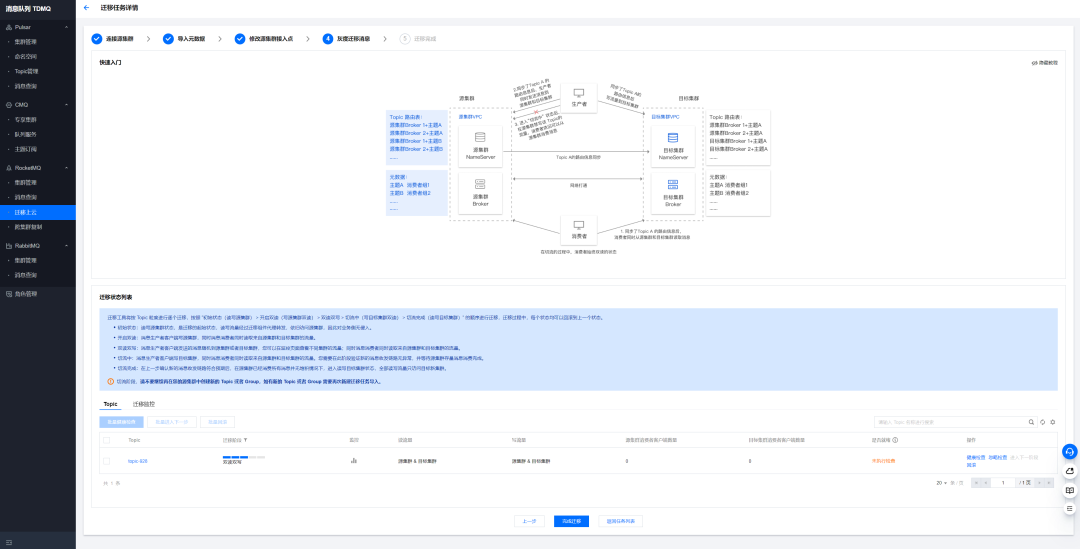
Task: Click the list menu floating button
Action: (x=1070, y=508)
